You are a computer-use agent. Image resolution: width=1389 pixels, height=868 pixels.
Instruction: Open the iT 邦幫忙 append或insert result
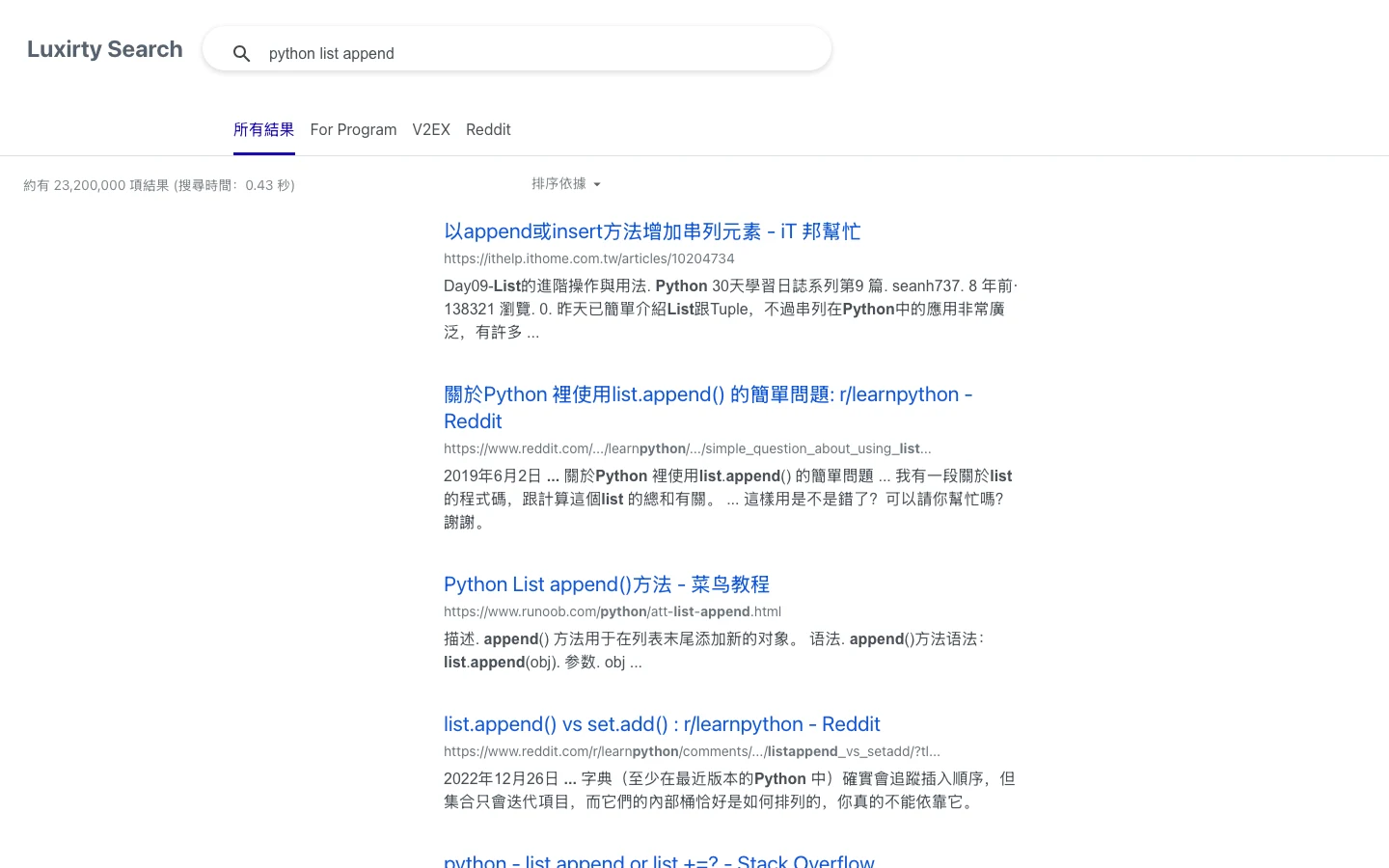pos(652,231)
